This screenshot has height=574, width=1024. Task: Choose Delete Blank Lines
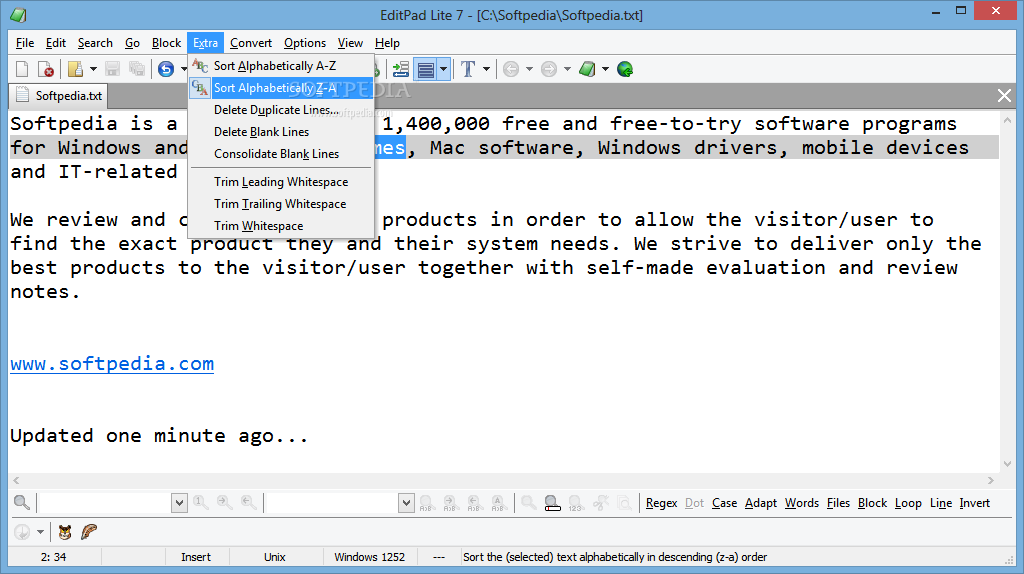(281, 132)
